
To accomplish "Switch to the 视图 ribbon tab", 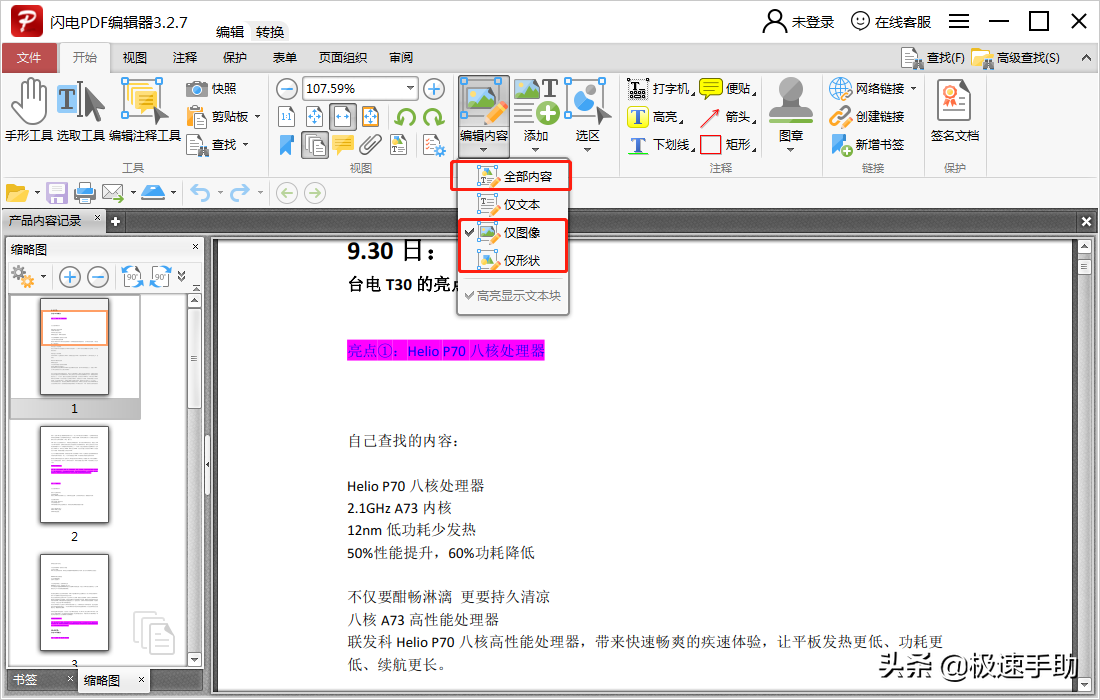I will [135, 57].
